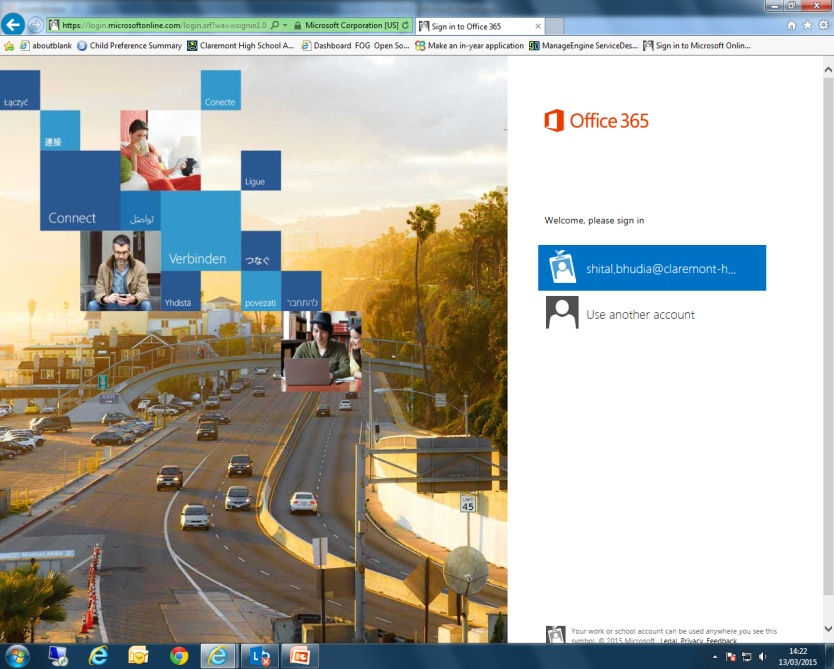
Task: Switch to active Internet Explorer window in taskbar
Action: click(218, 656)
